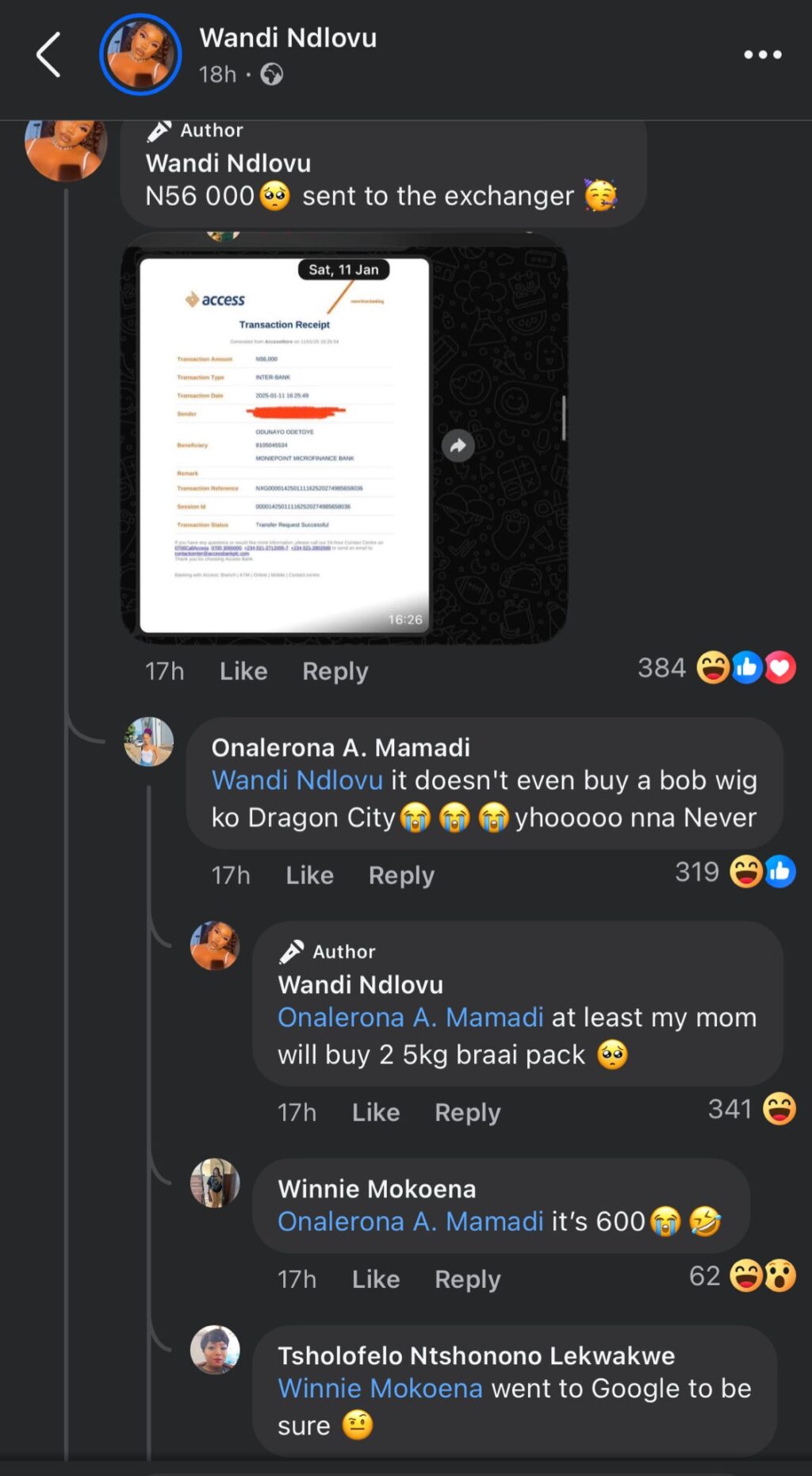Reply to the N56 000 exchanger comment

pos(335,672)
